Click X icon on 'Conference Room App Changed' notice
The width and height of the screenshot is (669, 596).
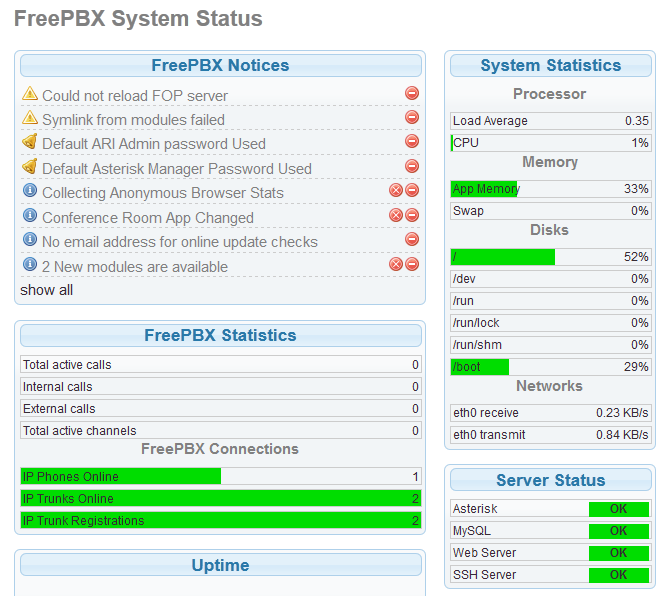[x=396, y=215]
